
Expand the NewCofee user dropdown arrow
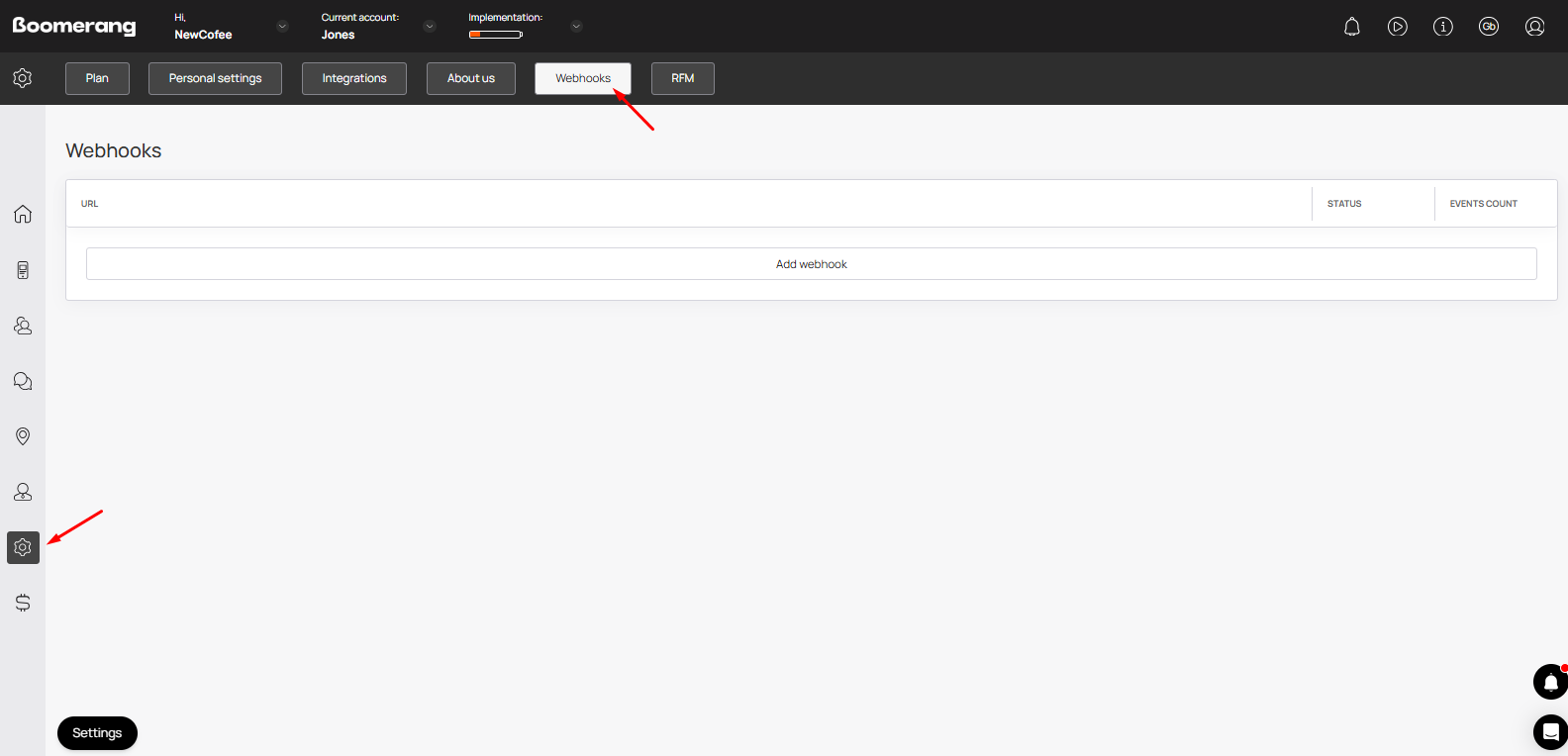coord(282,27)
